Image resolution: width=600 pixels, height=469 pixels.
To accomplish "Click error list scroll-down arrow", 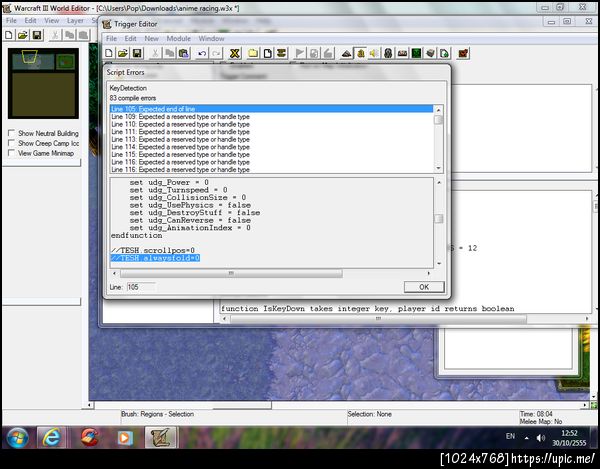I will (x=439, y=169).
